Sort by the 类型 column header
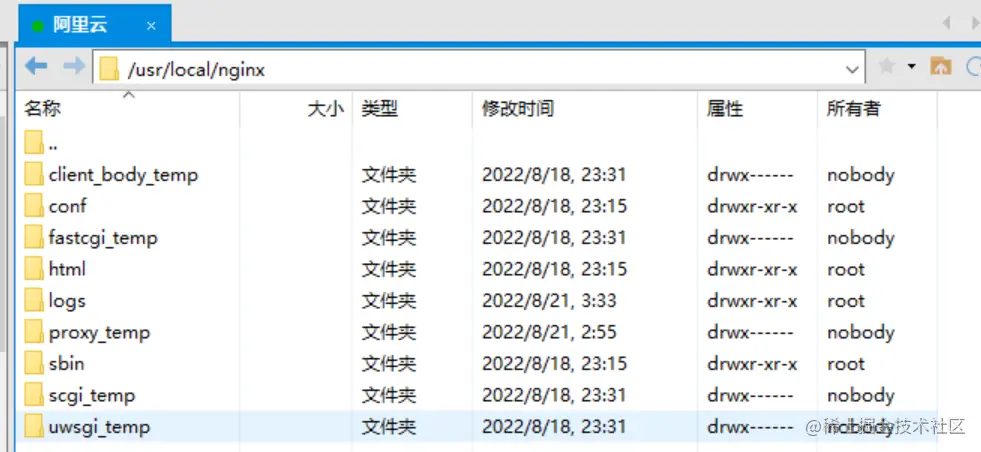981x452 pixels. [379, 109]
